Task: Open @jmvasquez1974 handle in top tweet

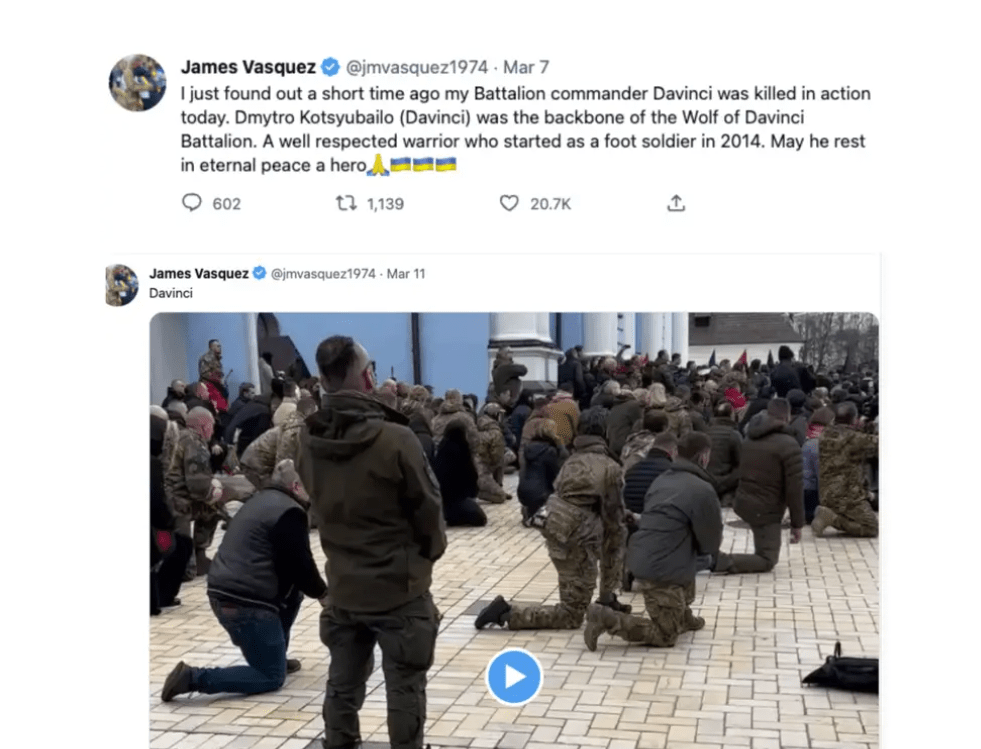Action: point(417,67)
